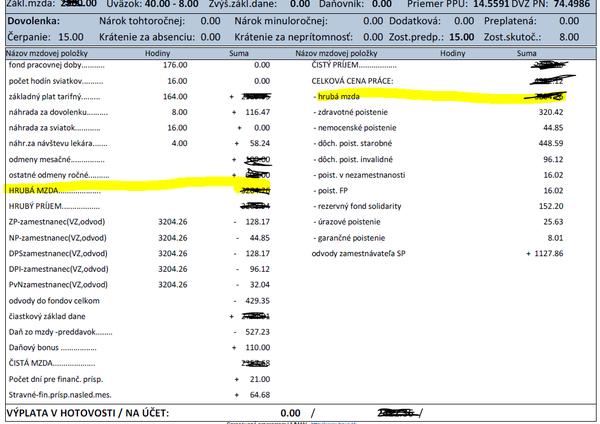The width and height of the screenshot is (600, 424).
Task: Select the 'náhrada za dovolenku' amount 116.47
Action: click(x=256, y=114)
